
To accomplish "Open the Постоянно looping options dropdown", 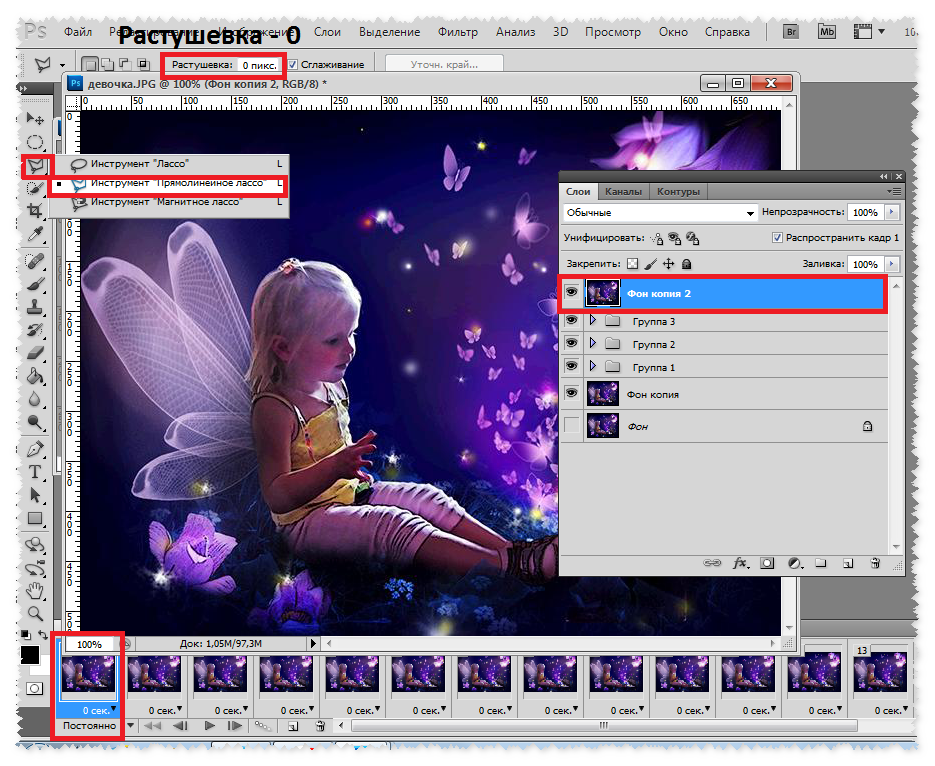I will (x=129, y=725).
